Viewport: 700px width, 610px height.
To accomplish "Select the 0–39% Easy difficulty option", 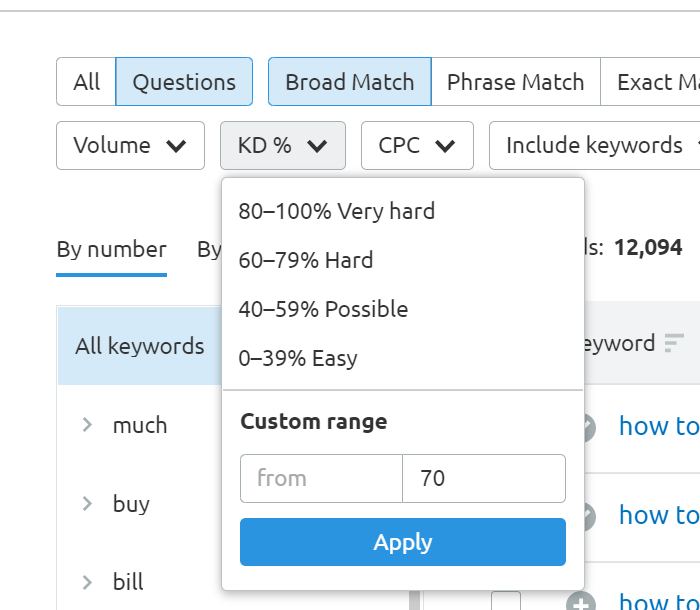I will pos(298,358).
